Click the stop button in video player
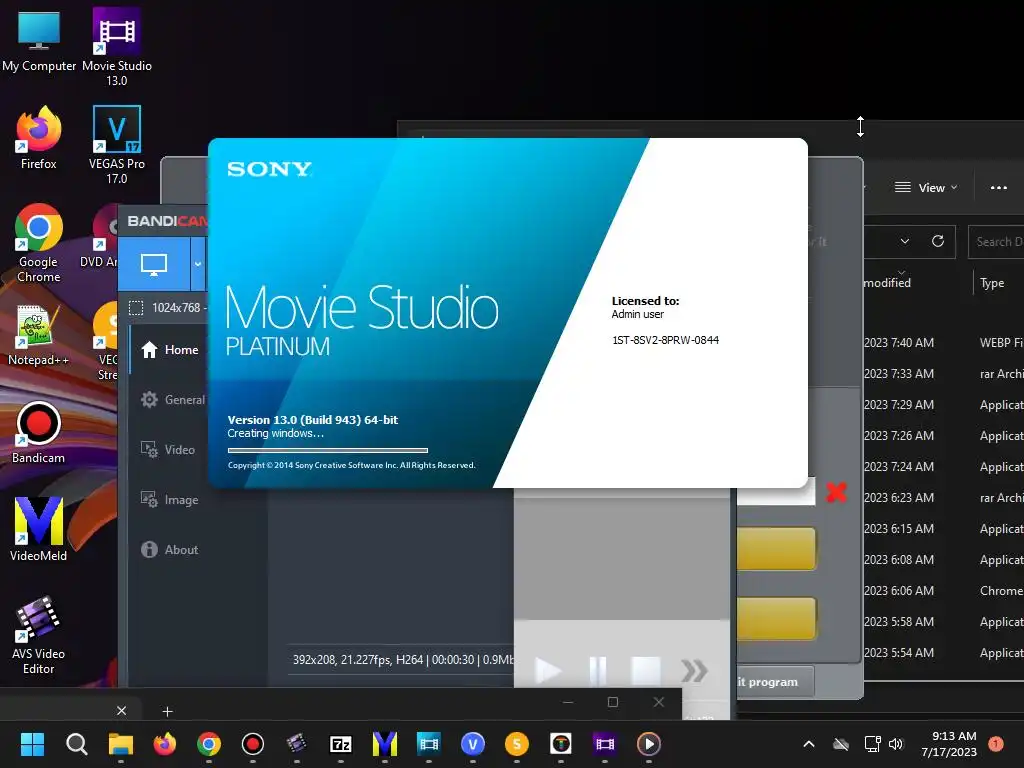Viewport: 1024px width, 768px height. [645, 671]
